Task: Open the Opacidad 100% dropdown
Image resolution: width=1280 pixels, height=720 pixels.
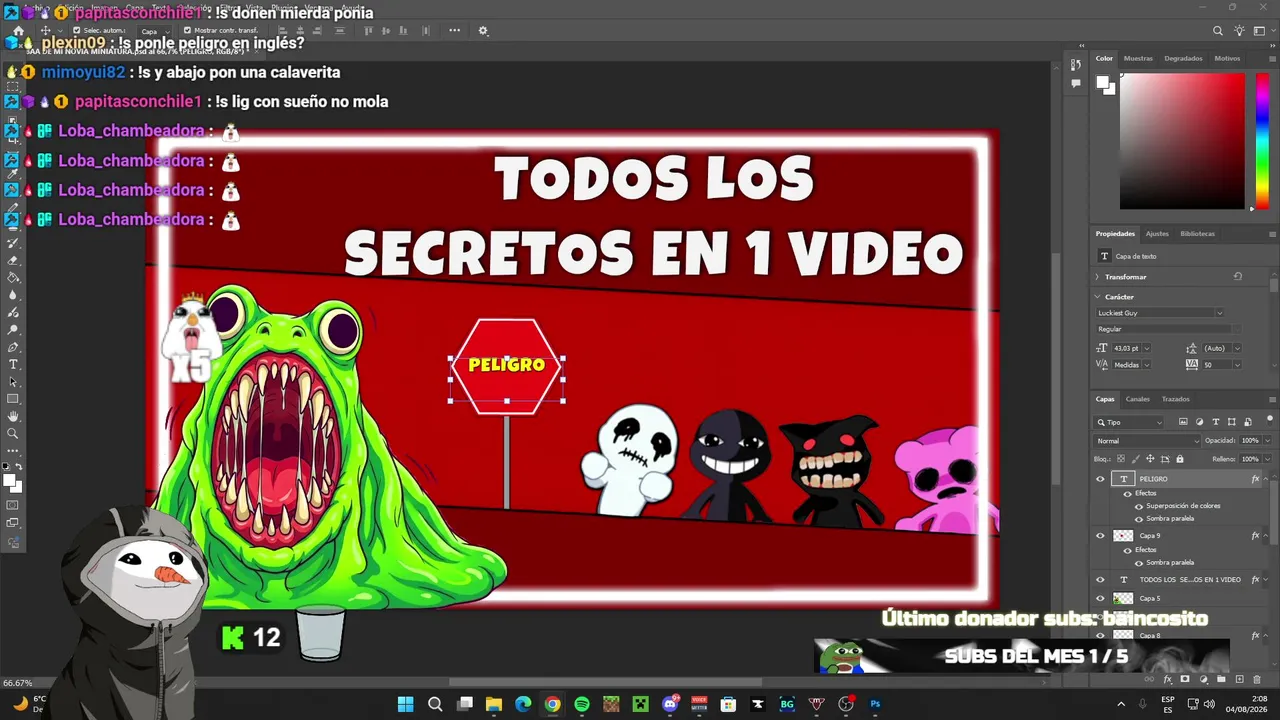Action: click(x=1267, y=441)
